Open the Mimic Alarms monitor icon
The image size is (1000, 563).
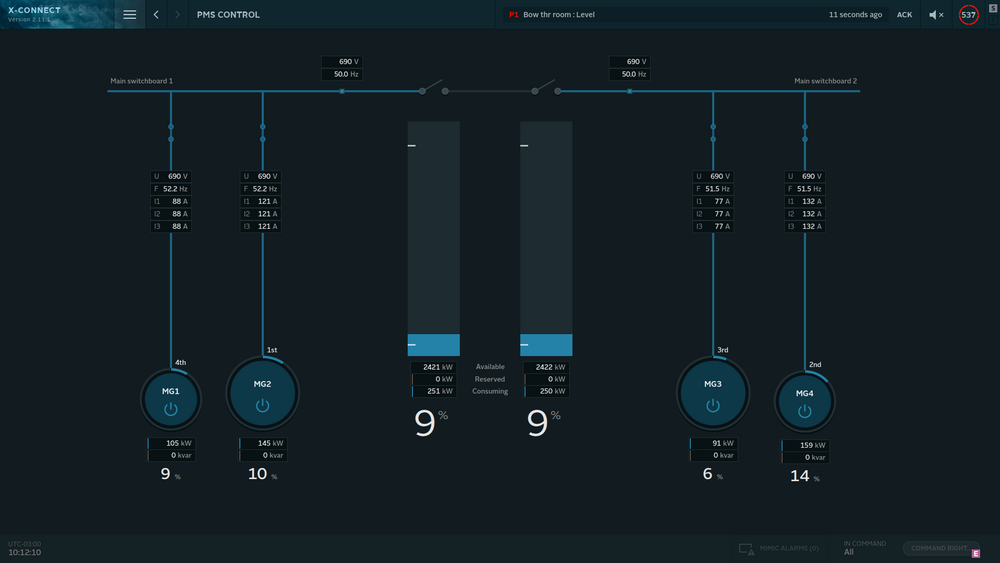pyautogui.click(x=746, y=549)
